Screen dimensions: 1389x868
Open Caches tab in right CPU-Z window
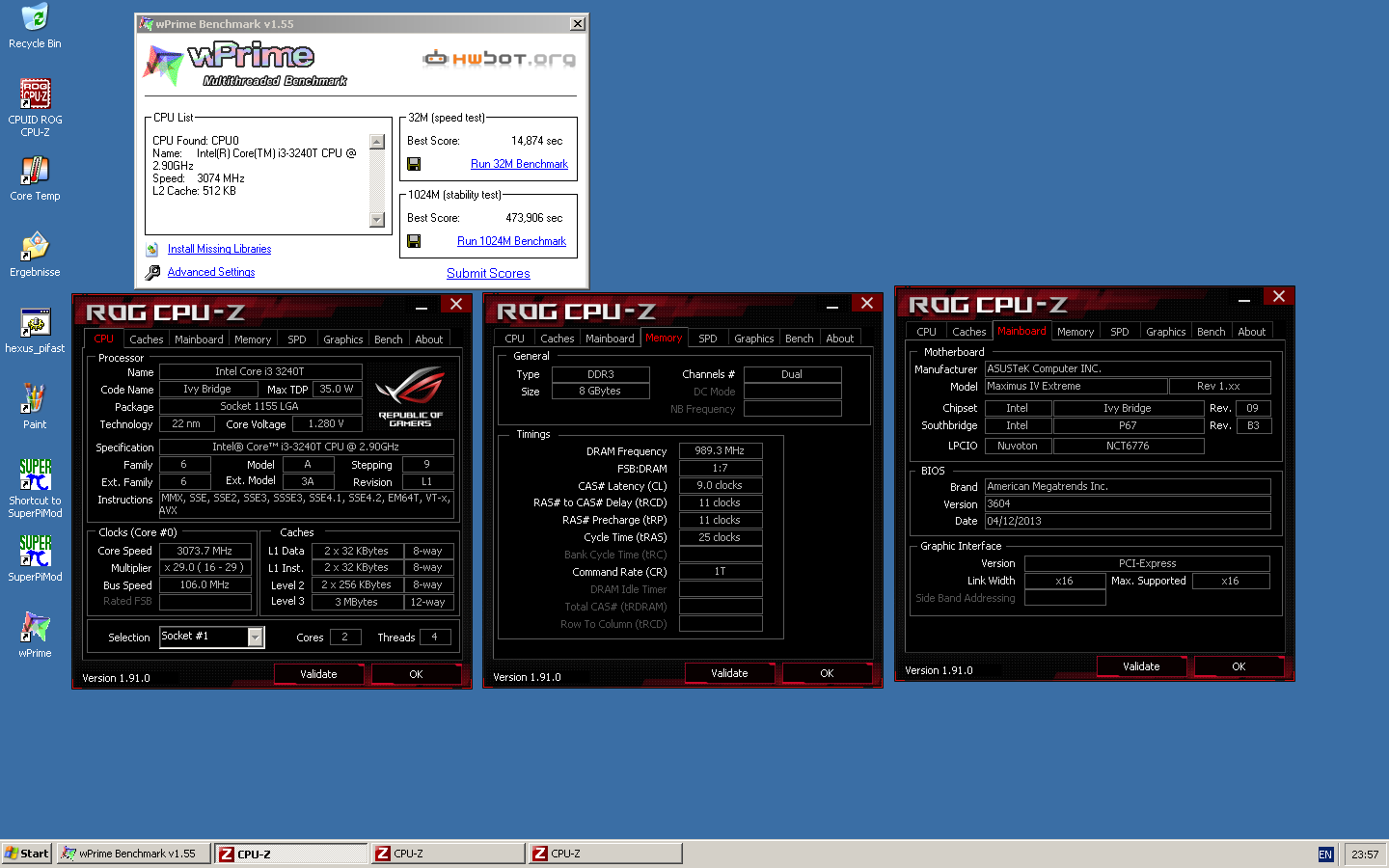click(969, 332)
